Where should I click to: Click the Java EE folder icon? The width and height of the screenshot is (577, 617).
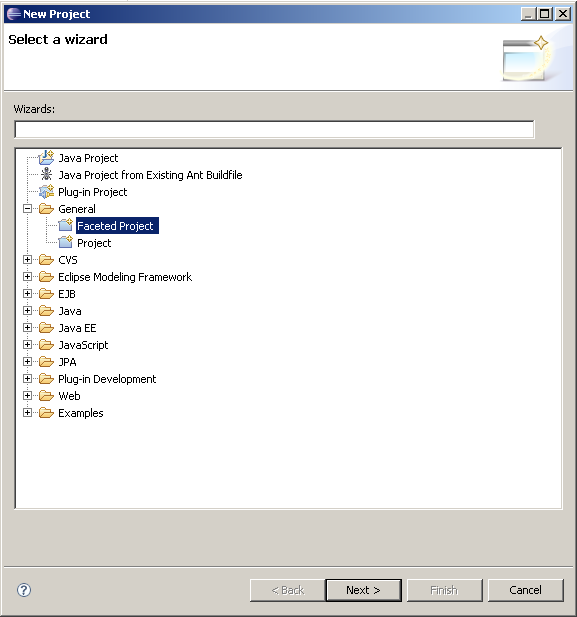coord(46,327)
